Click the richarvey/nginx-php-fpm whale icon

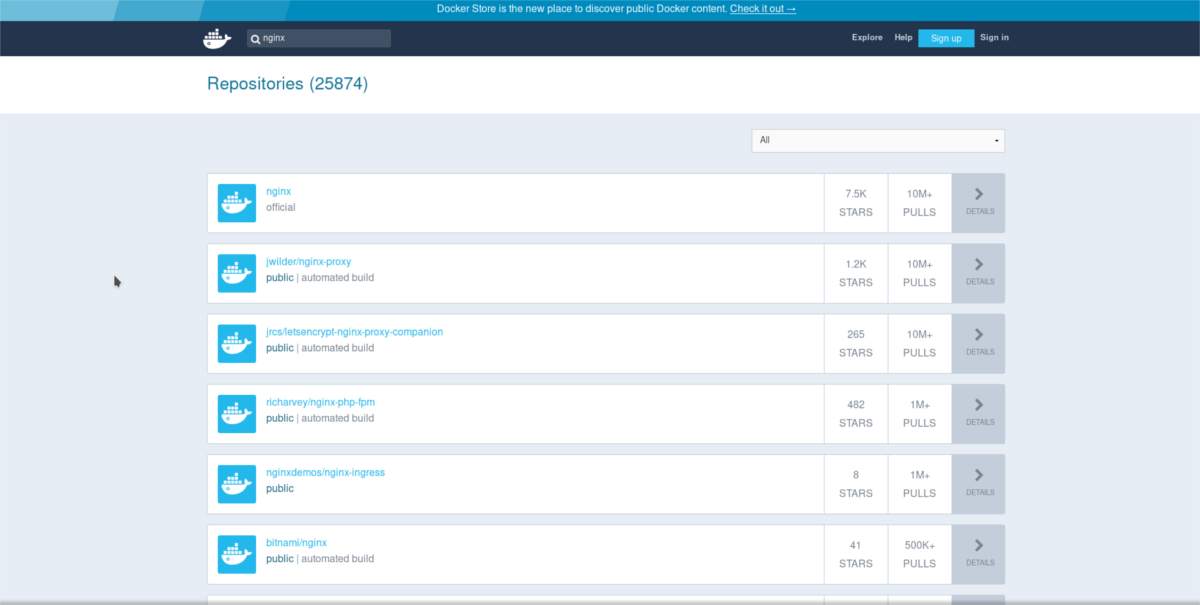[237, 414]
